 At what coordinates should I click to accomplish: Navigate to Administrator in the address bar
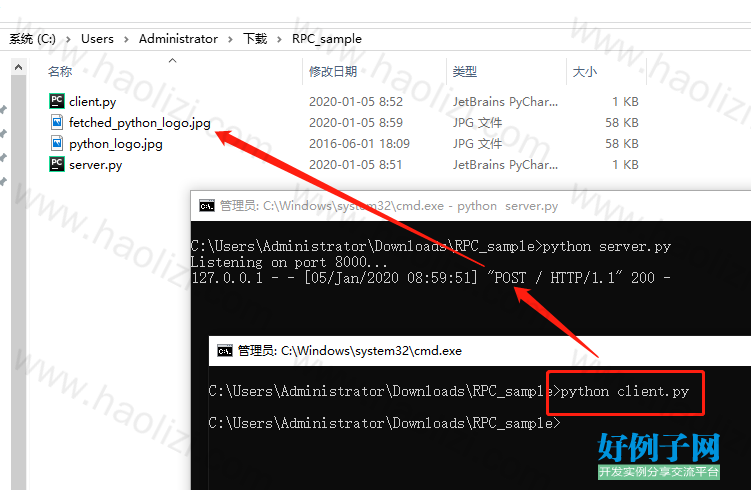(178, 39)
